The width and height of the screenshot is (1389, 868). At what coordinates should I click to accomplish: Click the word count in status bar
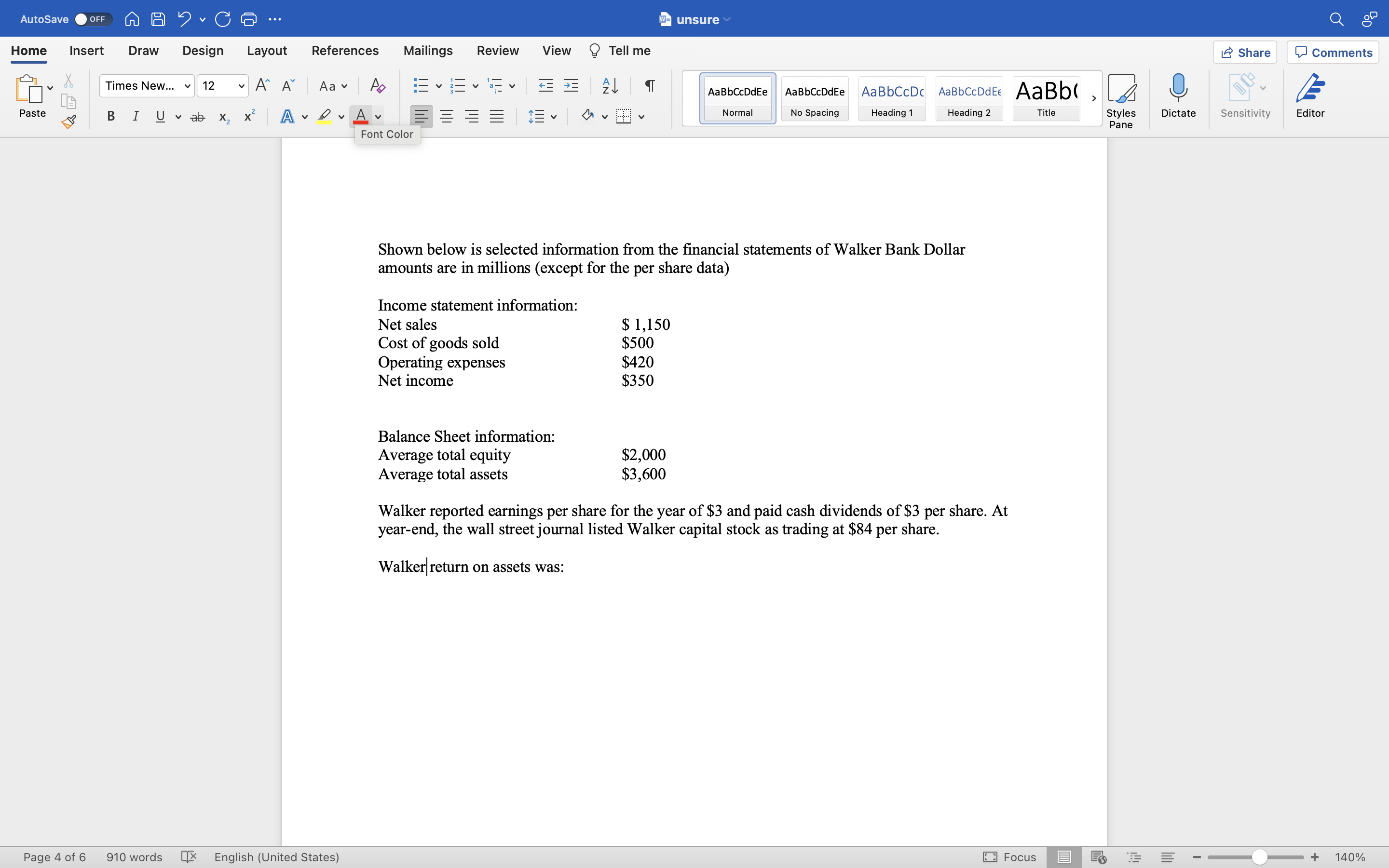[134, 857]
